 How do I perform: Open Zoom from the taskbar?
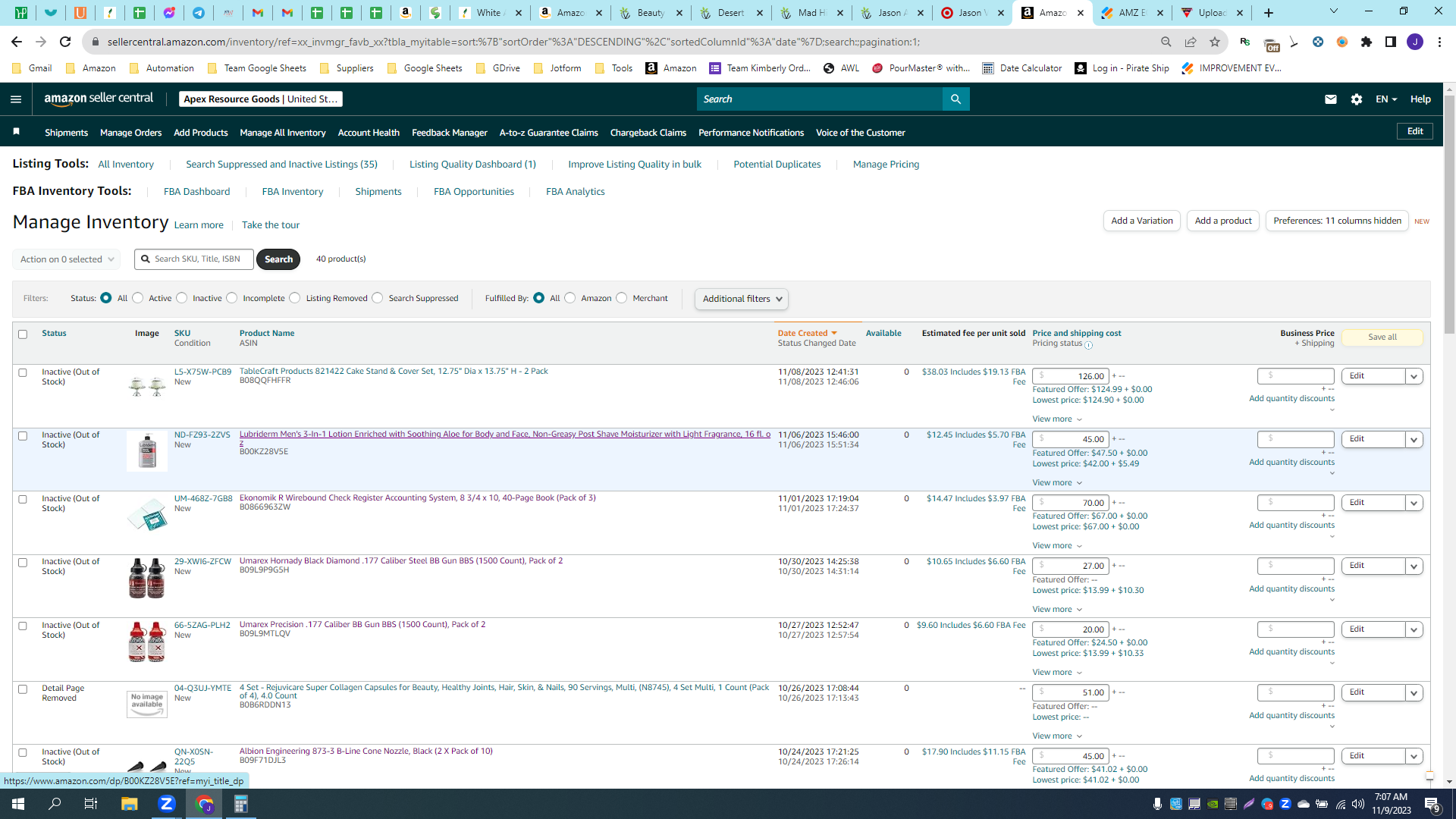tap(167, 804)
